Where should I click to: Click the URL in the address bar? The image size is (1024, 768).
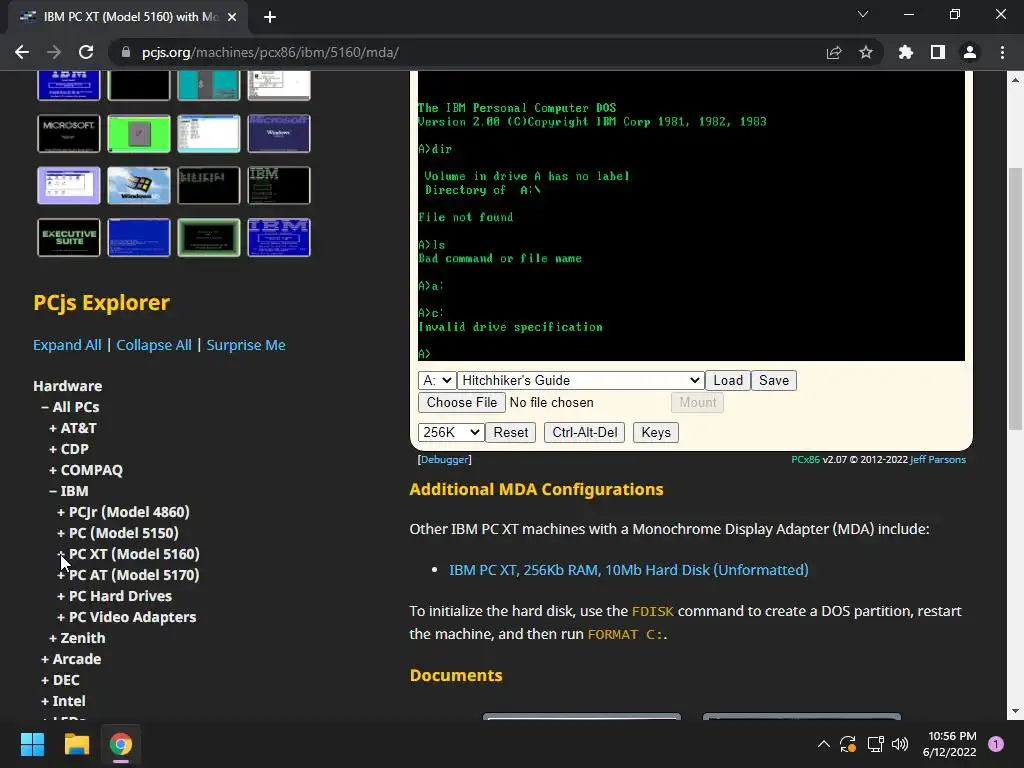click(x=270, y=52)
